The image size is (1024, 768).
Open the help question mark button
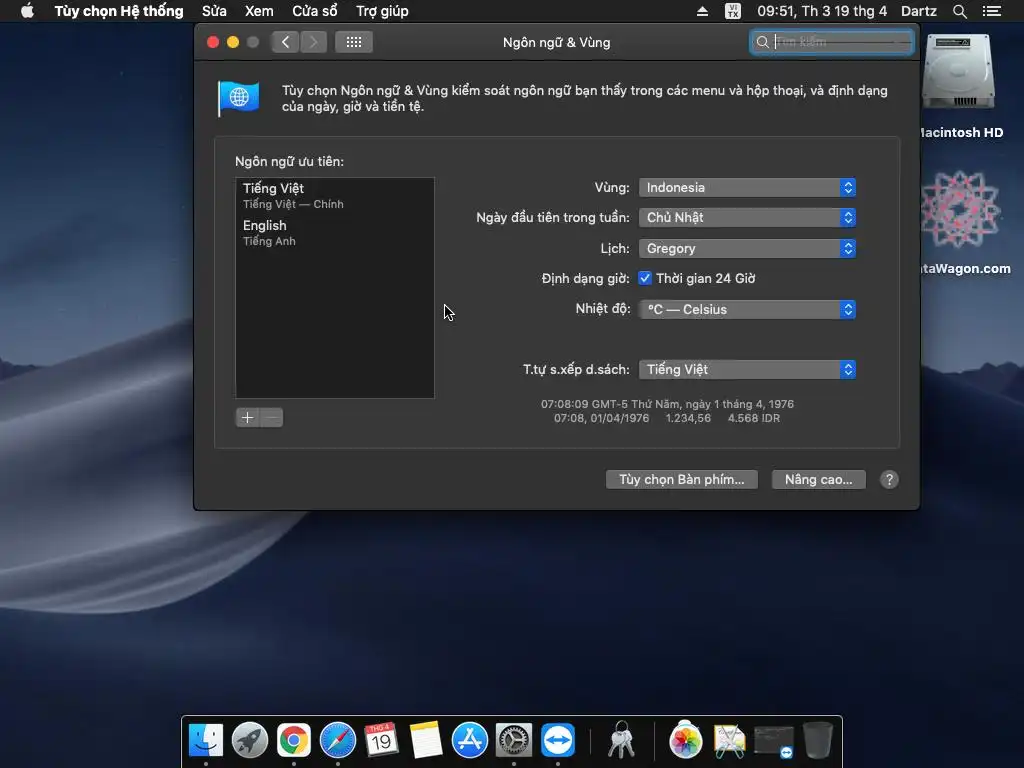point(889,479)
